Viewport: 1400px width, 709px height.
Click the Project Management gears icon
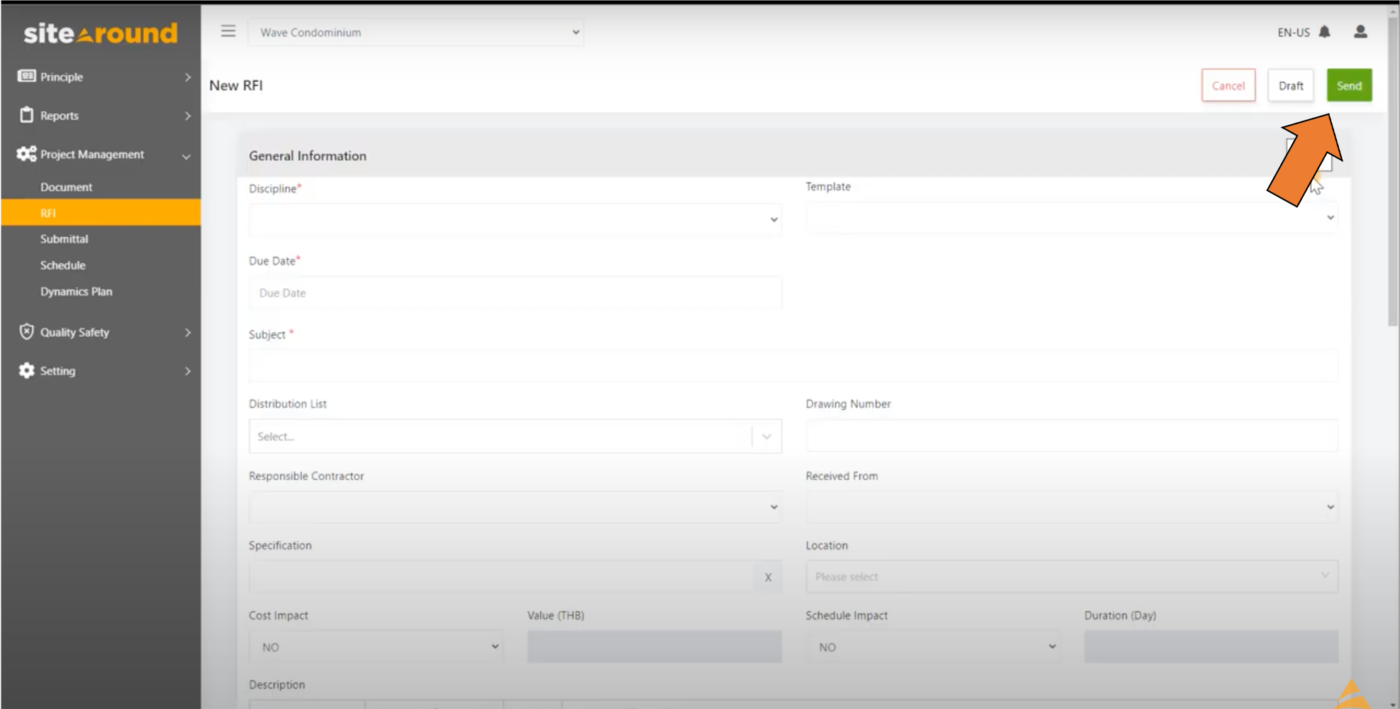pyautogui.click(x=25, y=154)
